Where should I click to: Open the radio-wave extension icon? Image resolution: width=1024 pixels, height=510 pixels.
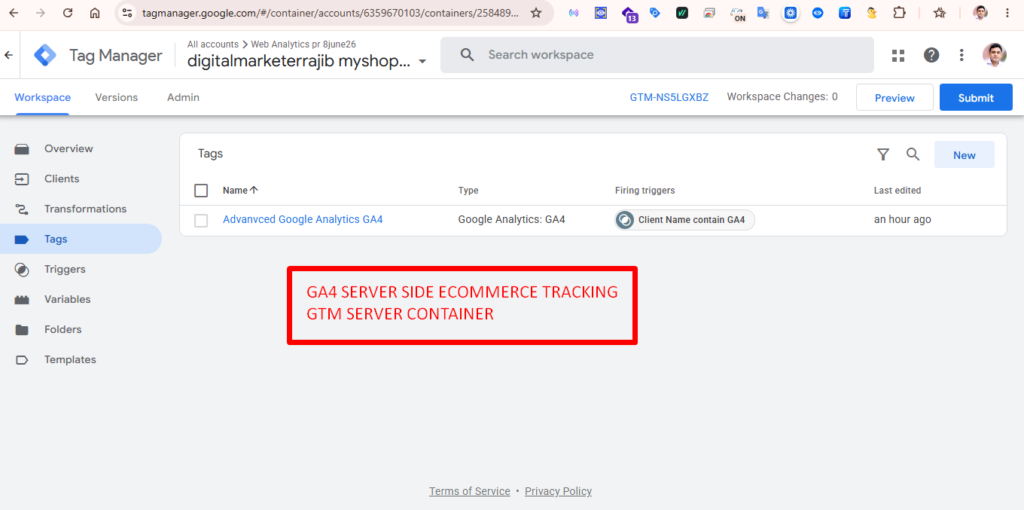click(573, 12)
